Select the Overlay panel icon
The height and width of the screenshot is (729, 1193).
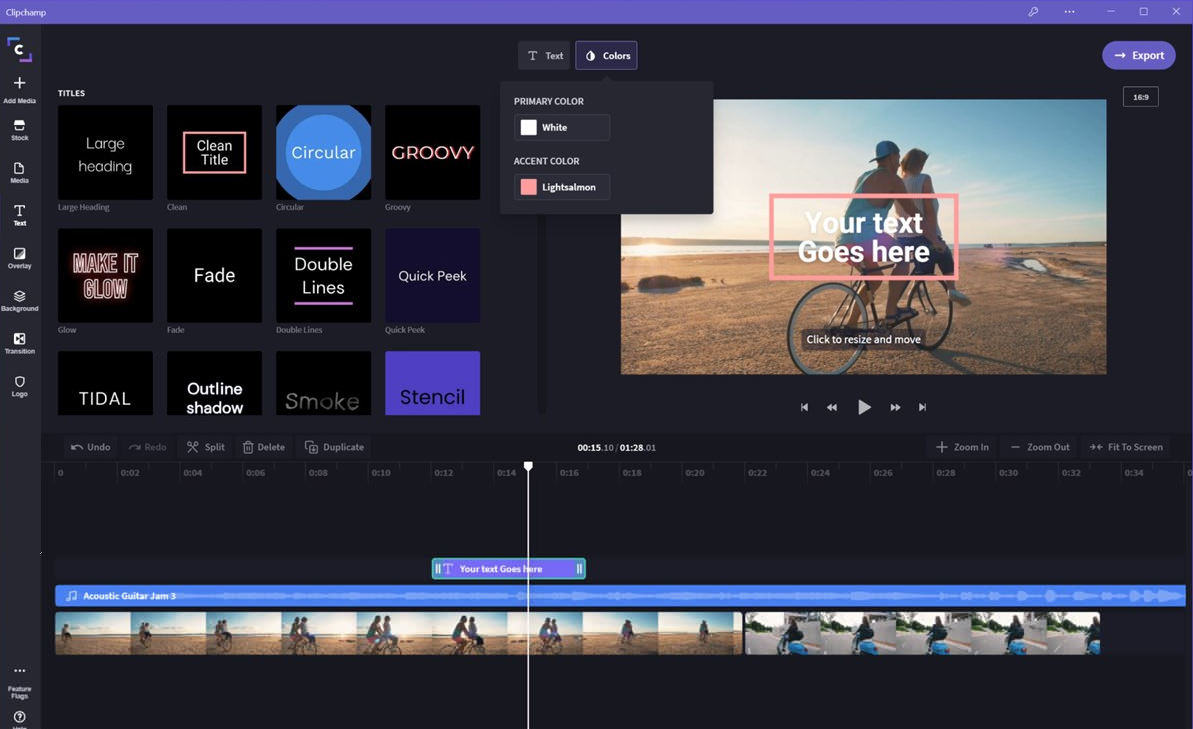(x=19, y=258)
